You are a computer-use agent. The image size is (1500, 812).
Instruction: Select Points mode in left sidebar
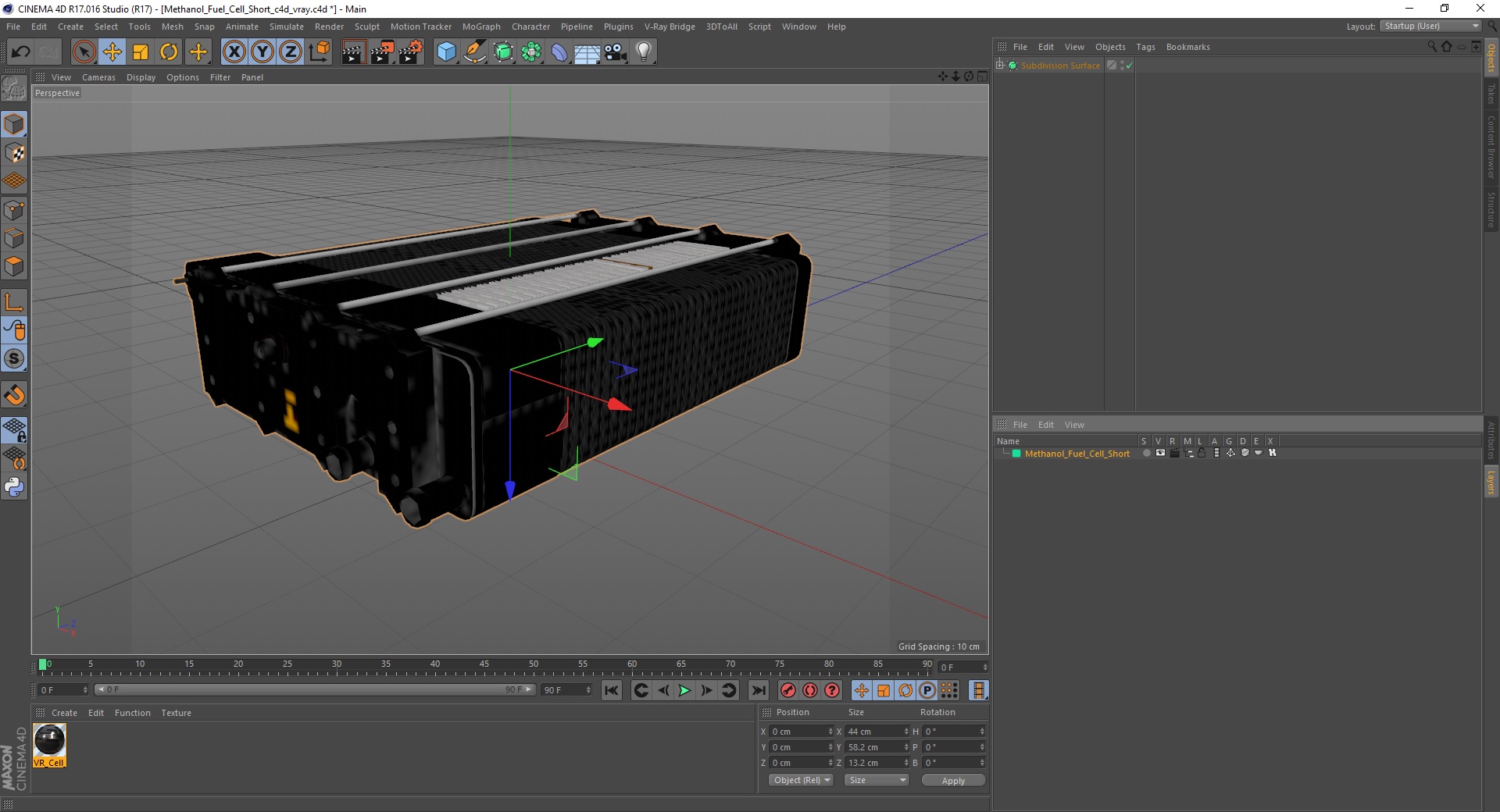point(14,209)
